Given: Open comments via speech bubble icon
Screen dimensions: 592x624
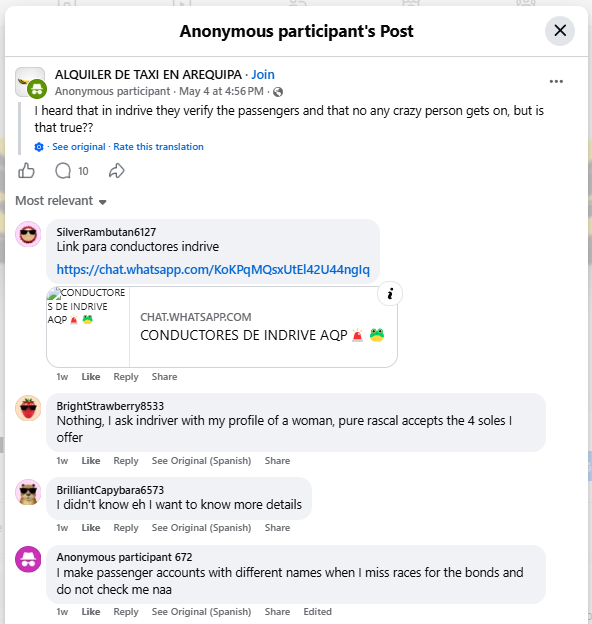Looking at the screenshot, I should (x=63, y=171).
